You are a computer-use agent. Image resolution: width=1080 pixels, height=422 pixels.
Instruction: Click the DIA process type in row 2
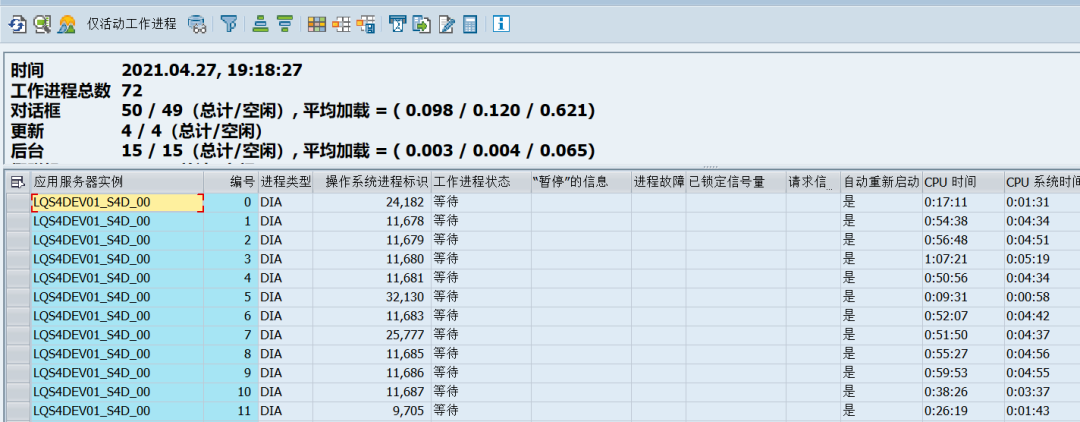pyautogui.click(x=285, y=240)
